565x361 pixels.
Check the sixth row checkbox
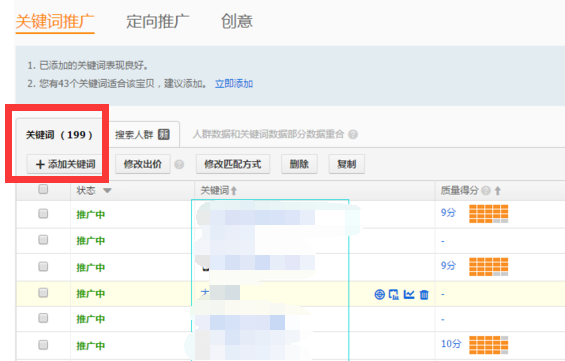coord(43,345)
